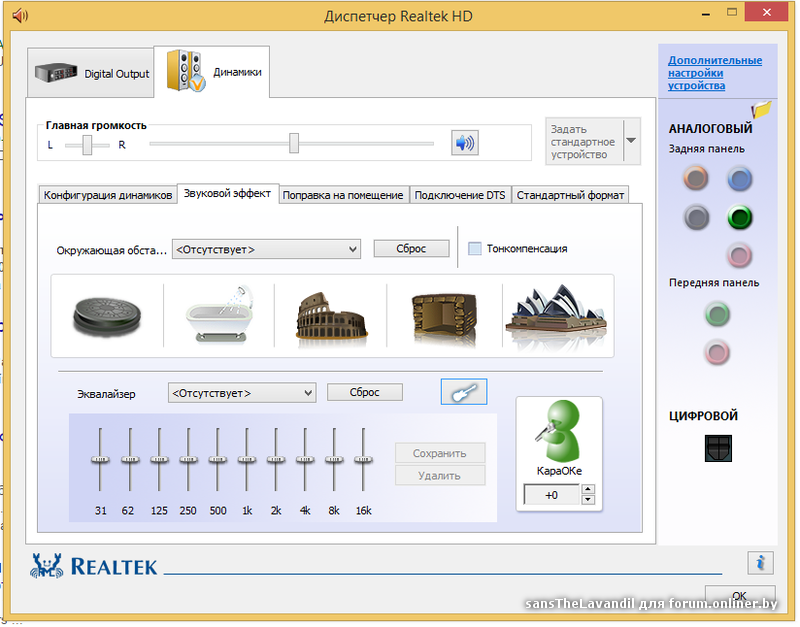Image resolution: width=800 pixels, height=627 pixels.
Task: Click the 250 Hz equalizer slider
Action: pos(189,462)
